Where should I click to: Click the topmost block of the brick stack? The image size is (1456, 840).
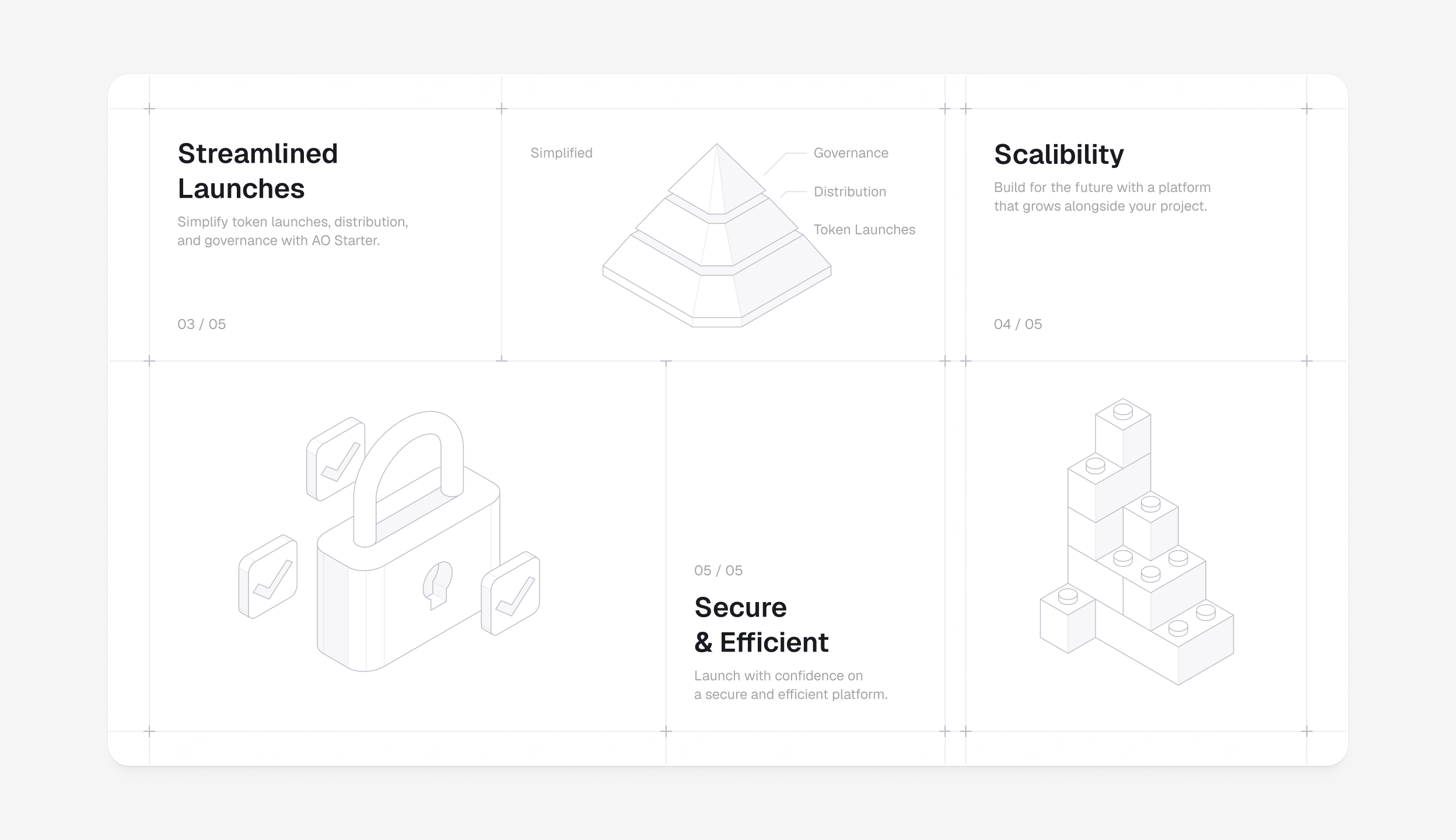(1122, 432)
